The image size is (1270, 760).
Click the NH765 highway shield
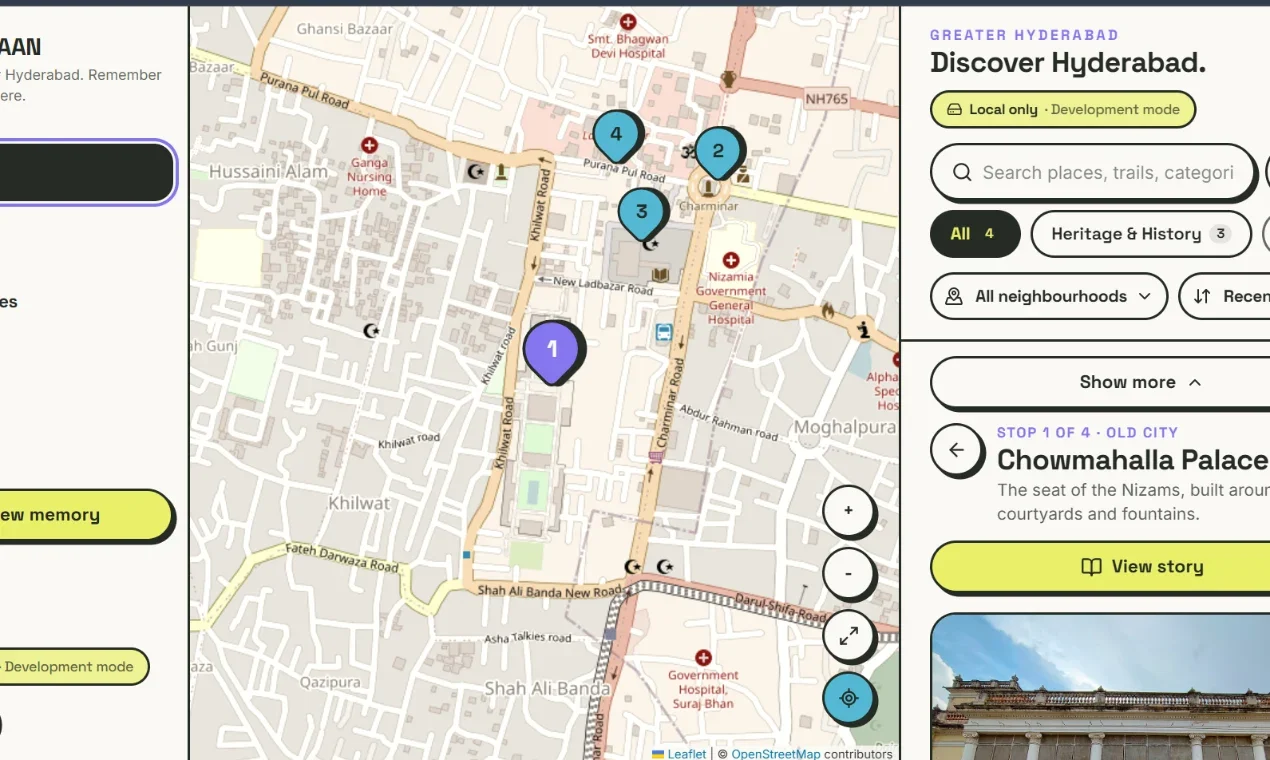827,98
